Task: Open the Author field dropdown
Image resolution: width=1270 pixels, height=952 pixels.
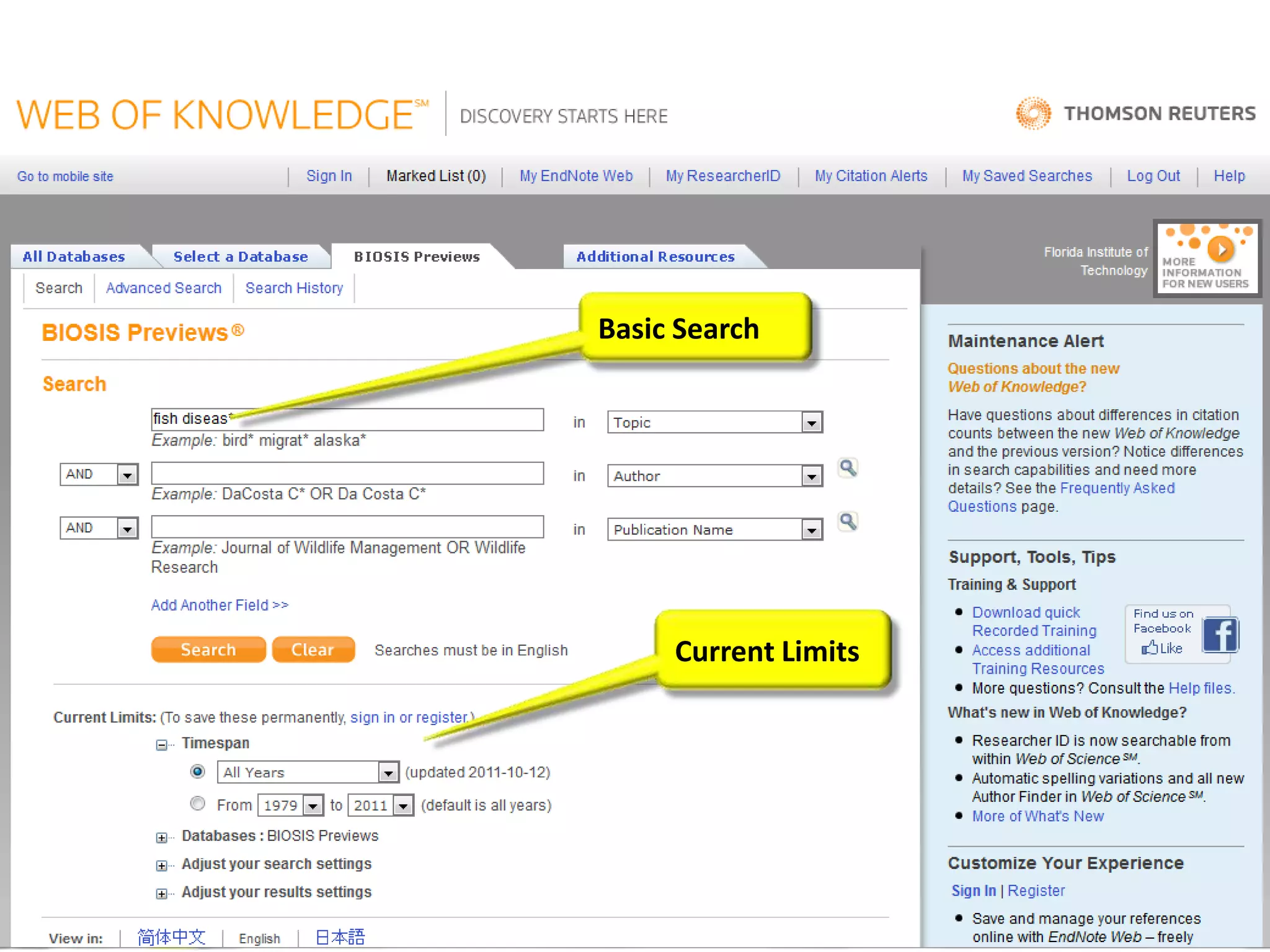Action: coord(812,476)
